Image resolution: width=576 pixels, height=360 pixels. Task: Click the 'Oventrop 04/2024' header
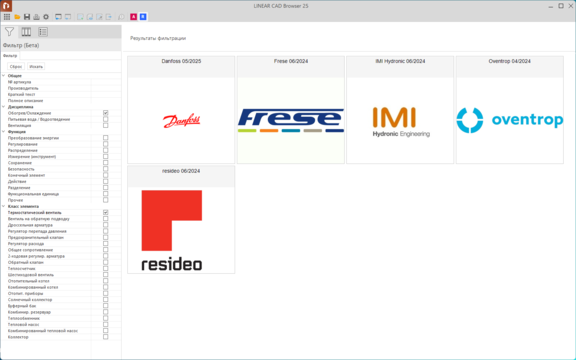coord(510,61)
